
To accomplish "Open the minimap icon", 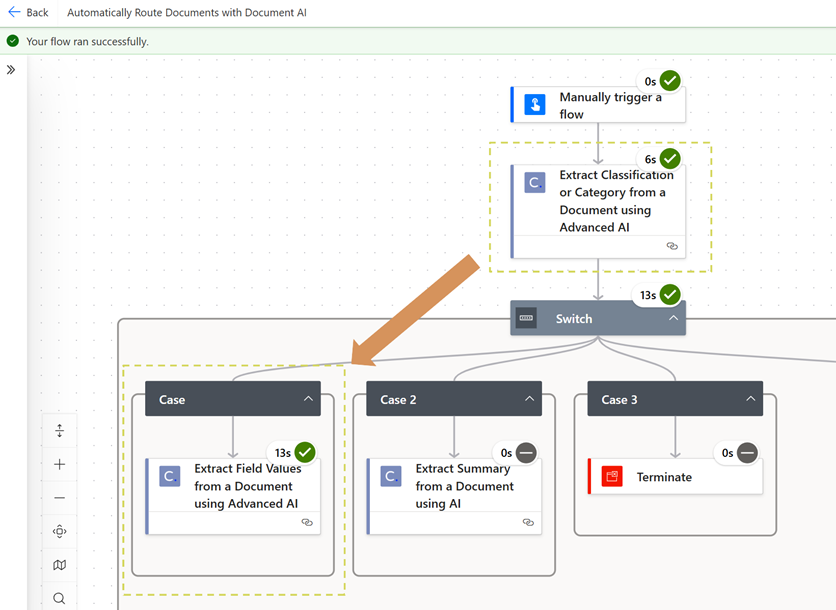I will (59, 565).
